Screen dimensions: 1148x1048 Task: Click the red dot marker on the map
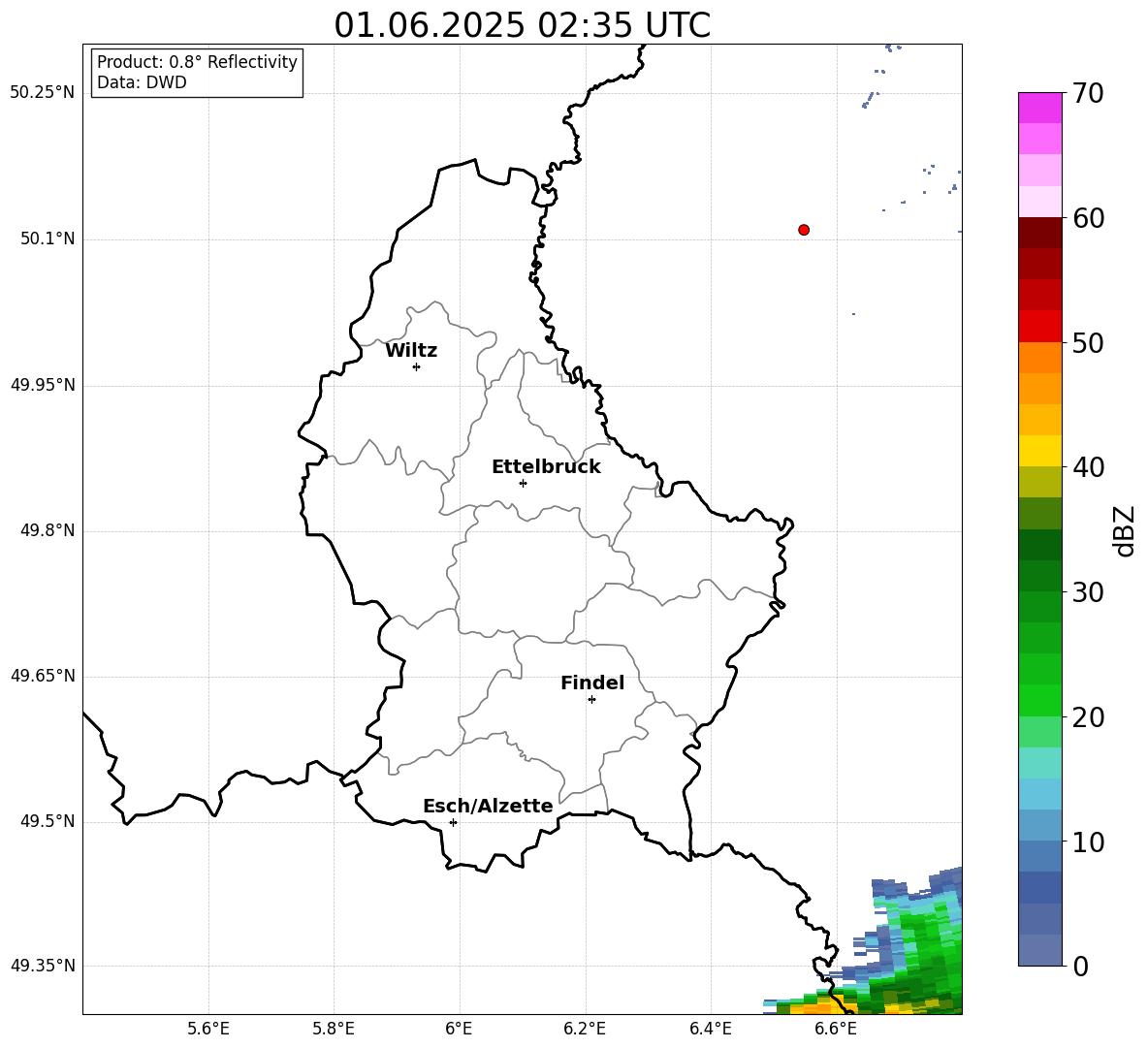[x=804, y=230]
